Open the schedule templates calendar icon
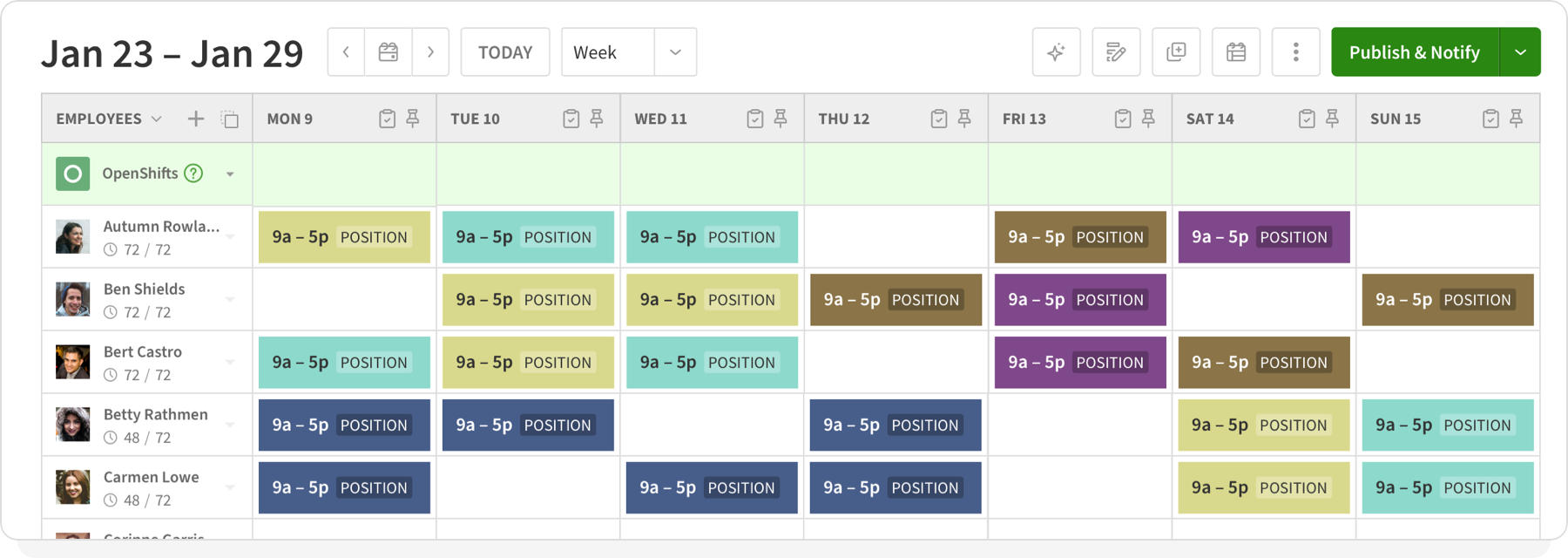Screen dimensions: 1568x558 (x=1235, y=52)
